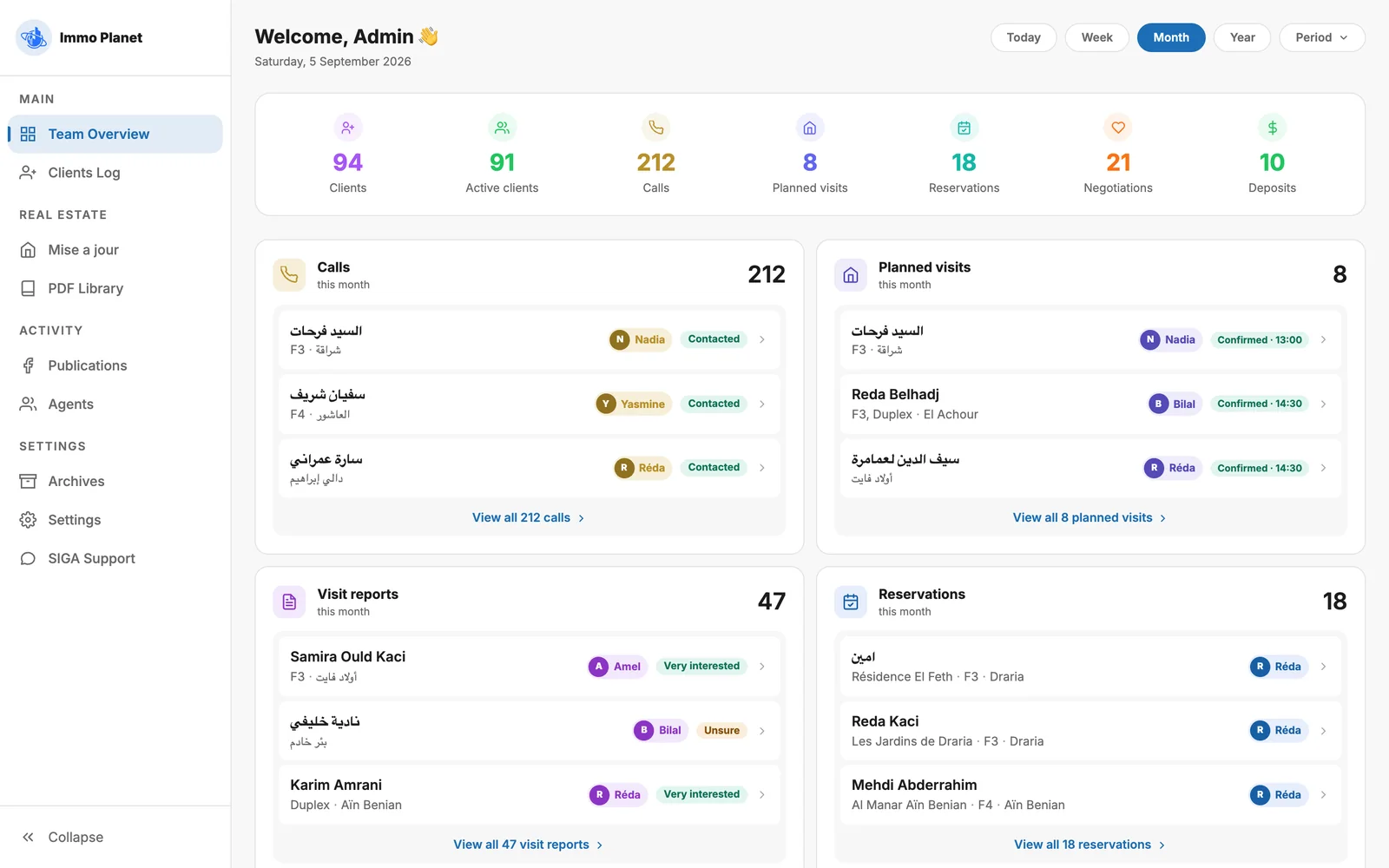The image size is (1389, 868).
Task: Click the PDF Library book icon
Action: pos(28,288)
